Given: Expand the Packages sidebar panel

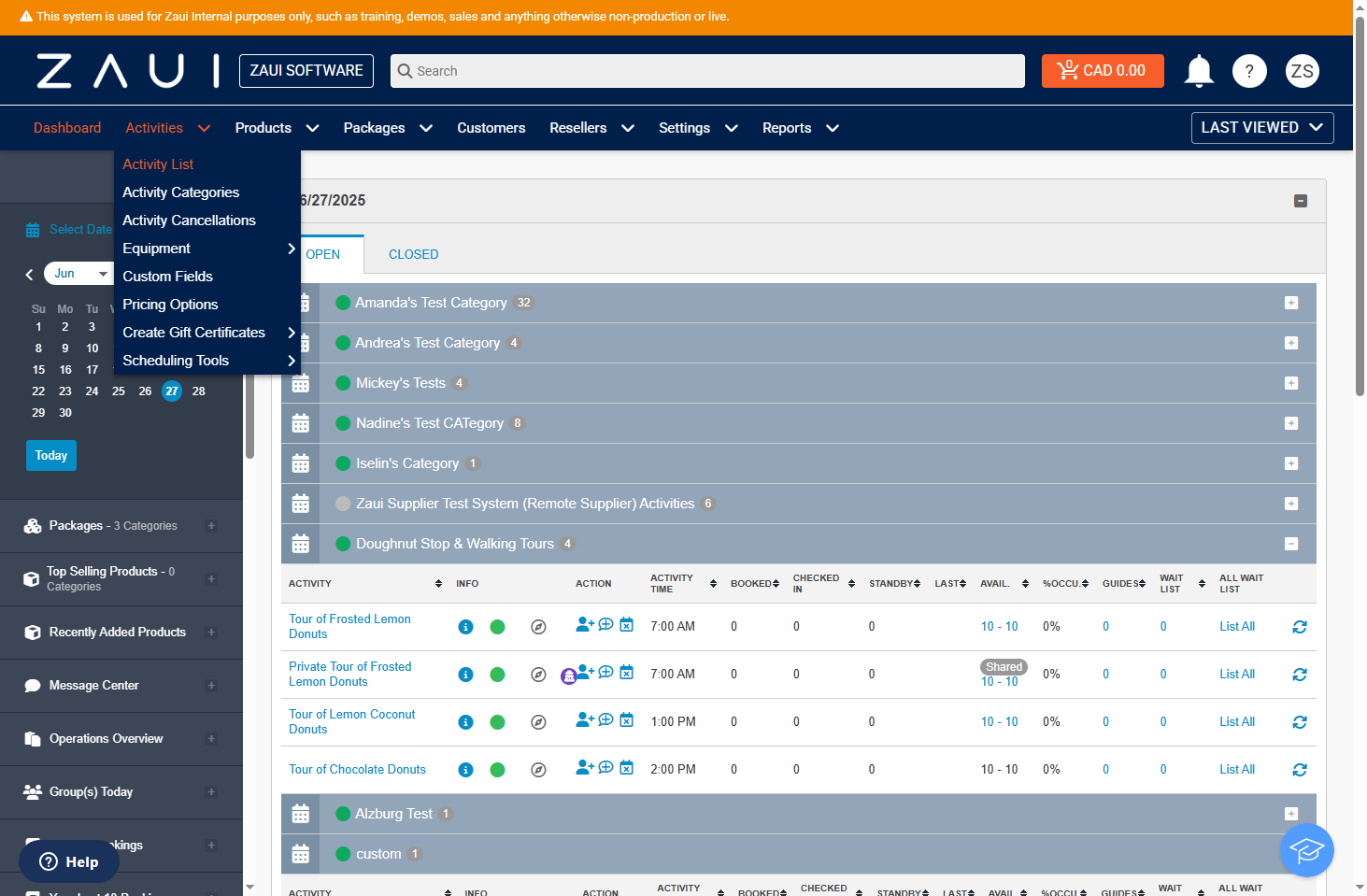Looking at the screenshot, I should pyautogui.click(x=211, y=526).
